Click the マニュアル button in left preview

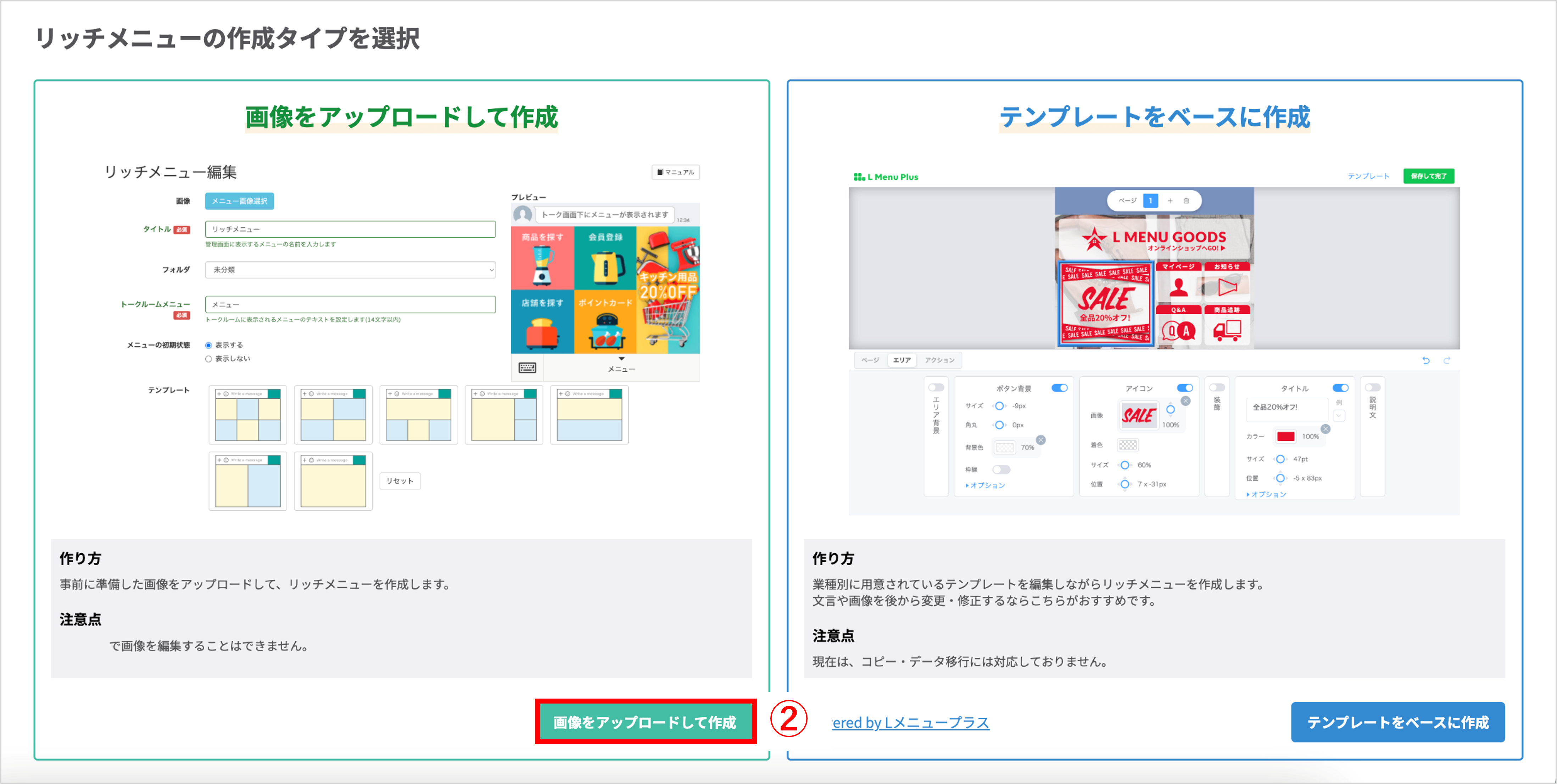click(x=676, y=172)
